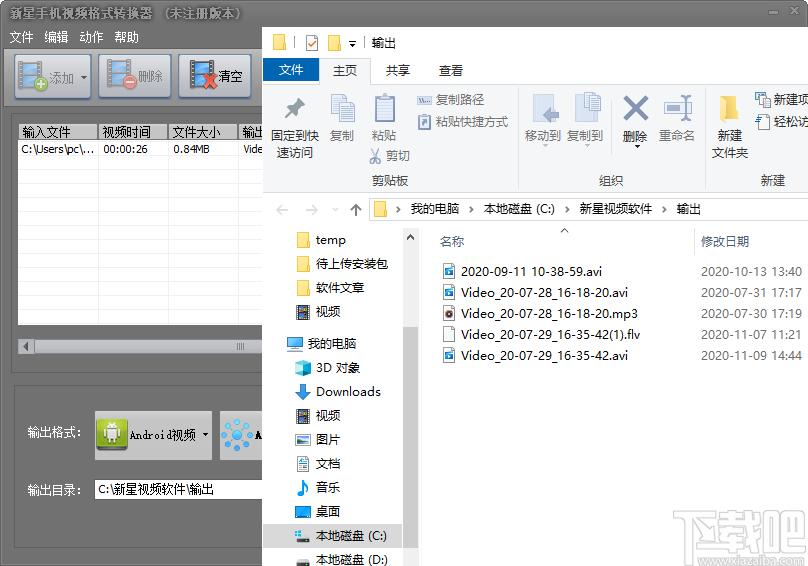
Task: Open the 编辑 menu in converter
Action: (x=56, y=37)
